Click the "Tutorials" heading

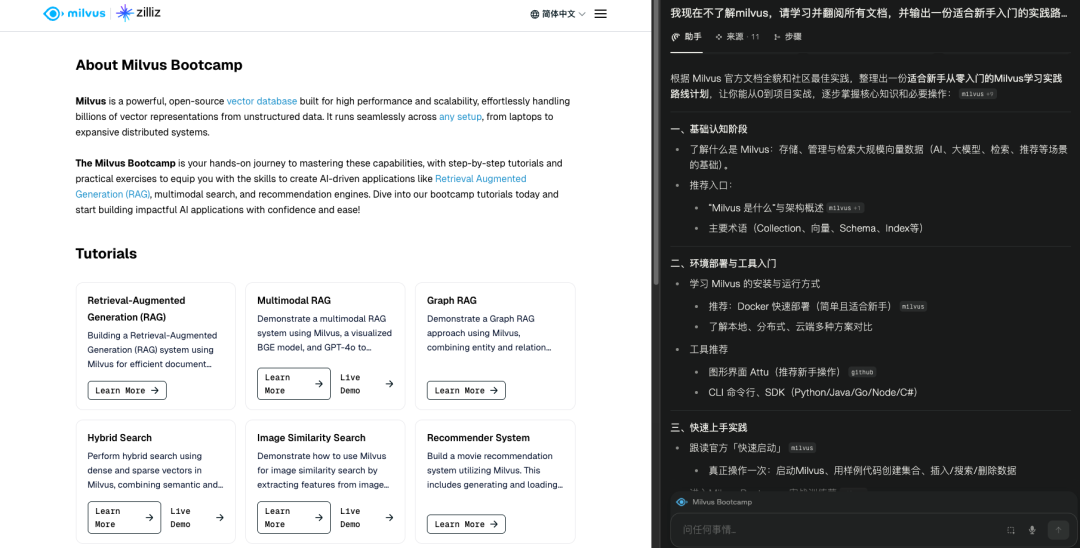pyautogui.click(x=106, y=253)
